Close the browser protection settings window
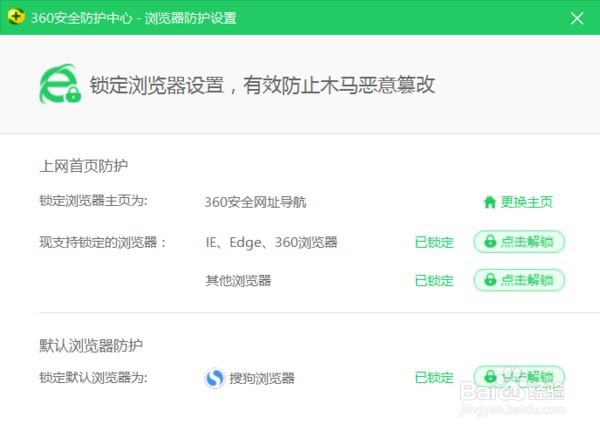This screenshot has width=600, height=431. click(577, 18)
